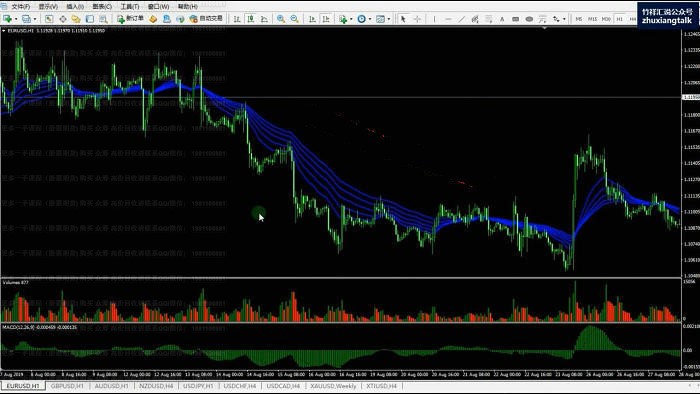Expand the chart template dropdown arrow

(389, 19)
